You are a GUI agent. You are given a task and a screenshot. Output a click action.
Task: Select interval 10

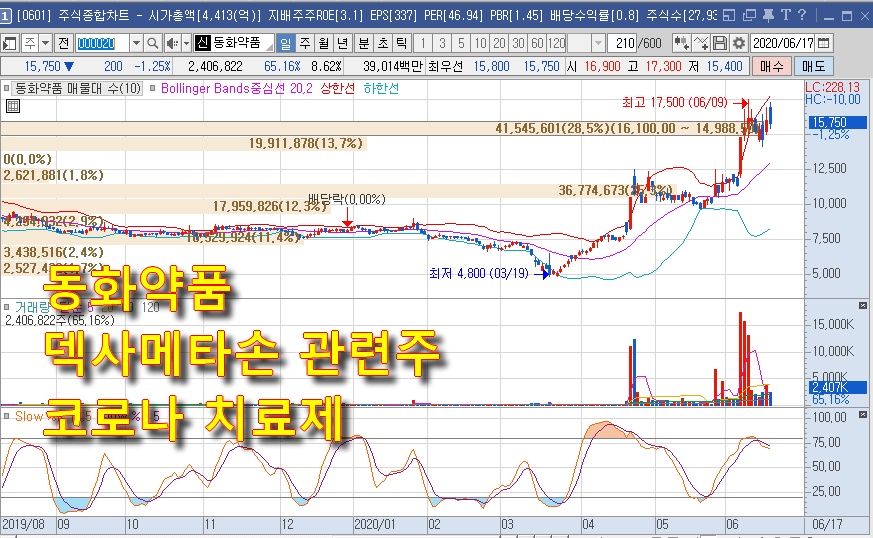pyautogui.click(x=480, y=43)
